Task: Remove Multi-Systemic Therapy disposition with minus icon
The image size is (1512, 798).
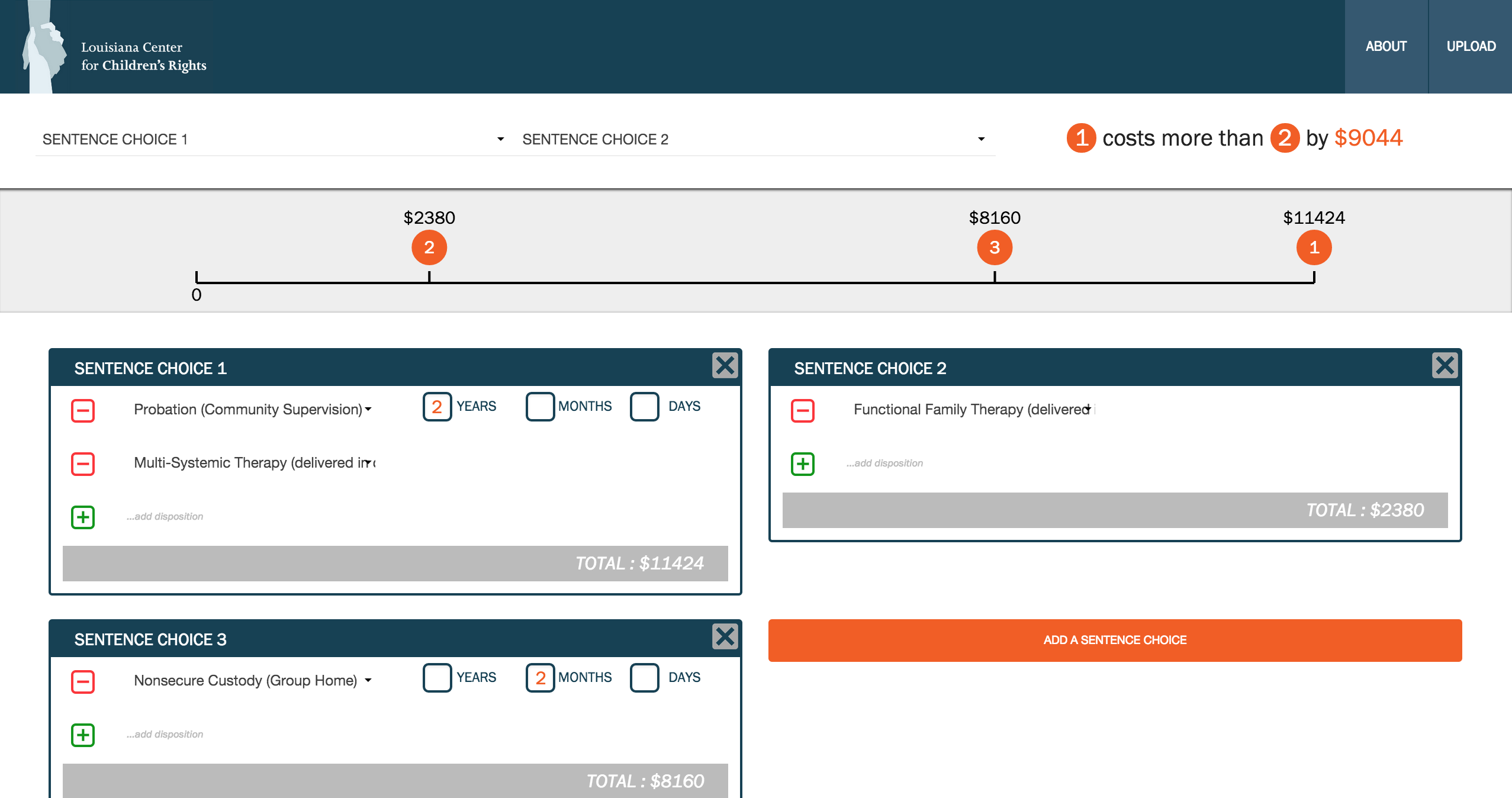Action: [x=83, y=464]
